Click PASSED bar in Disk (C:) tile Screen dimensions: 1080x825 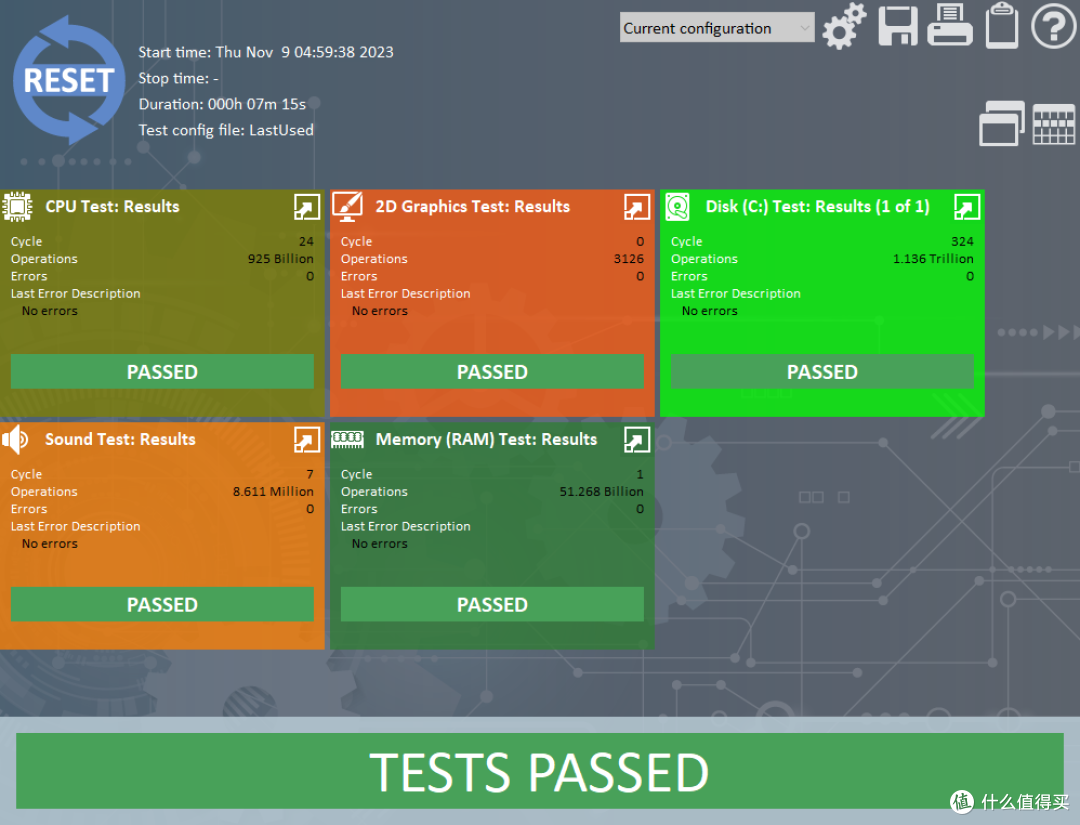[x=822, y=372]
